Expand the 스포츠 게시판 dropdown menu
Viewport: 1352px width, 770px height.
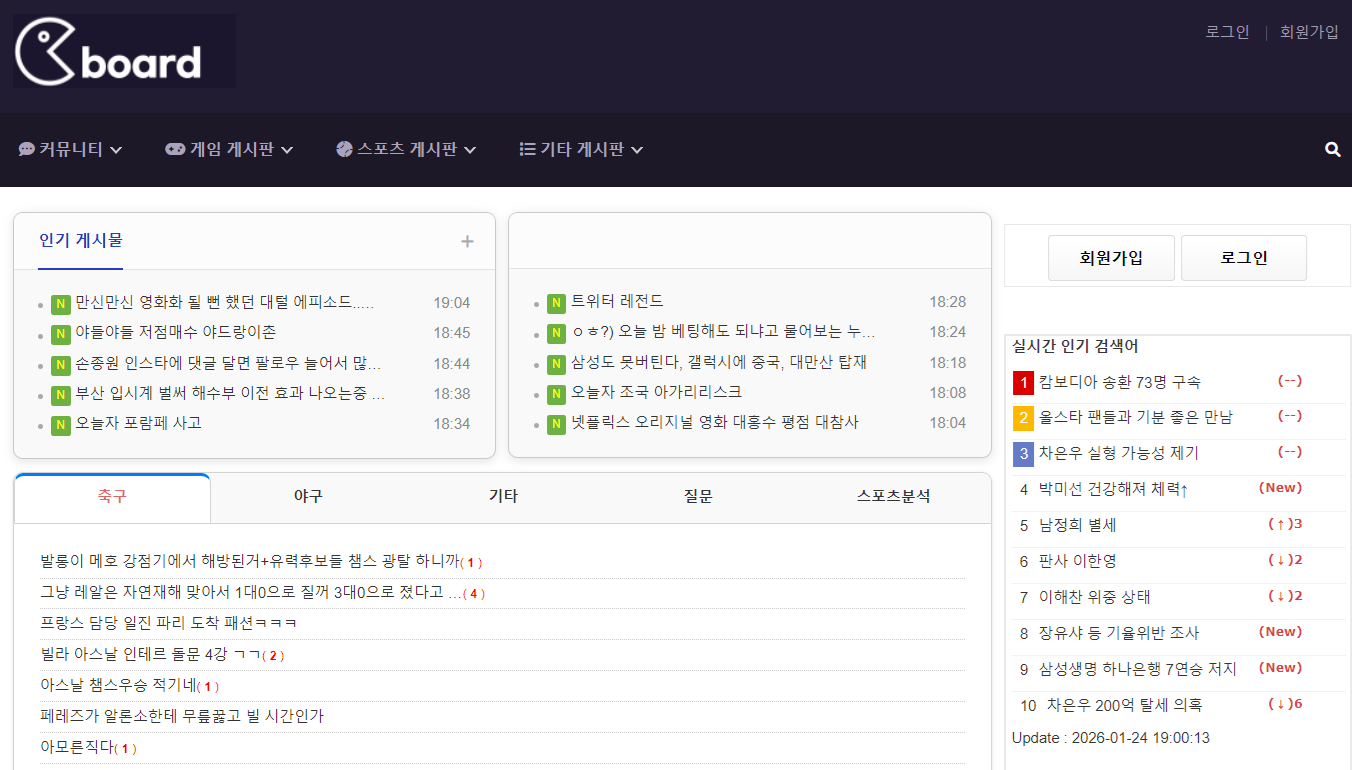(x=406, y=150)
